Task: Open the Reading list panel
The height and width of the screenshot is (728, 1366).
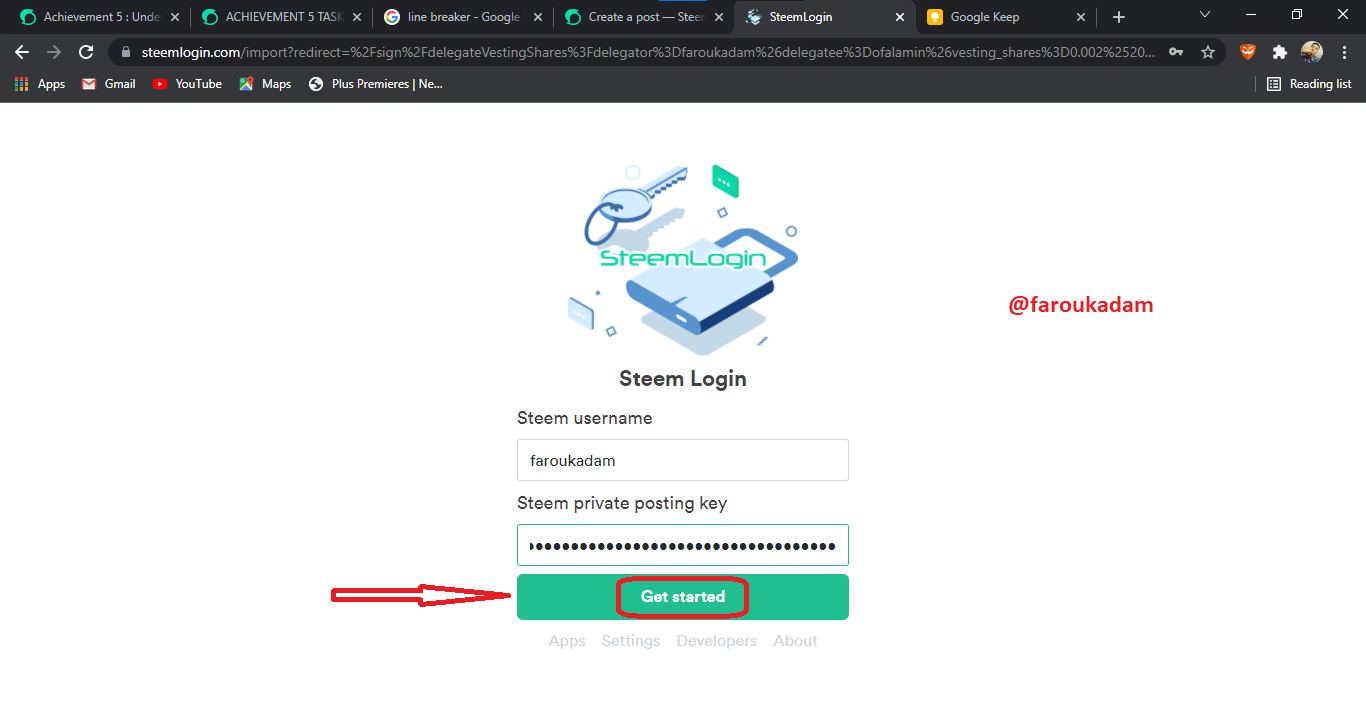Action: (1309, 84)
